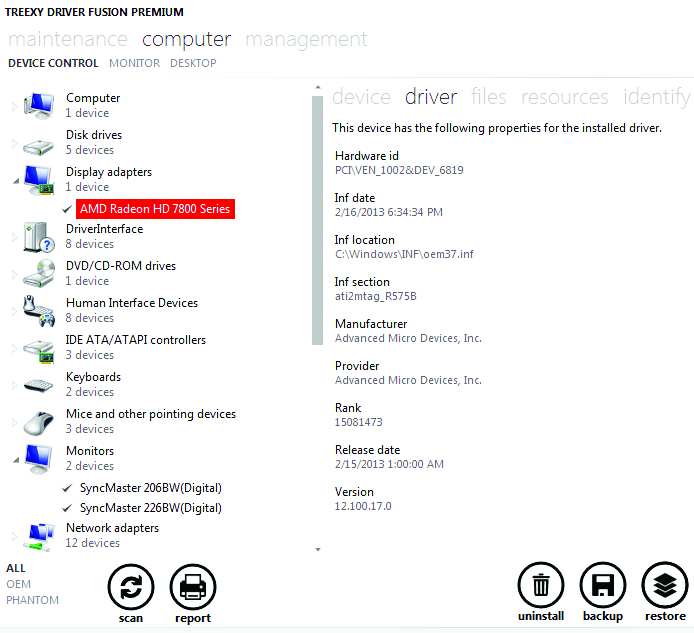
Task: Select the Mice and other pointing devices label
Action: point(151,414)
